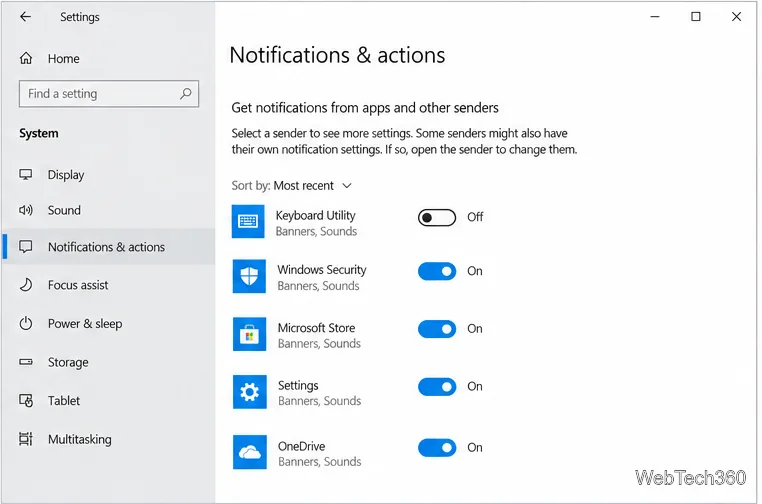Click the Microsoft Store bag icon
This screenshot has height=504, width=762.
tap(249, 334)
